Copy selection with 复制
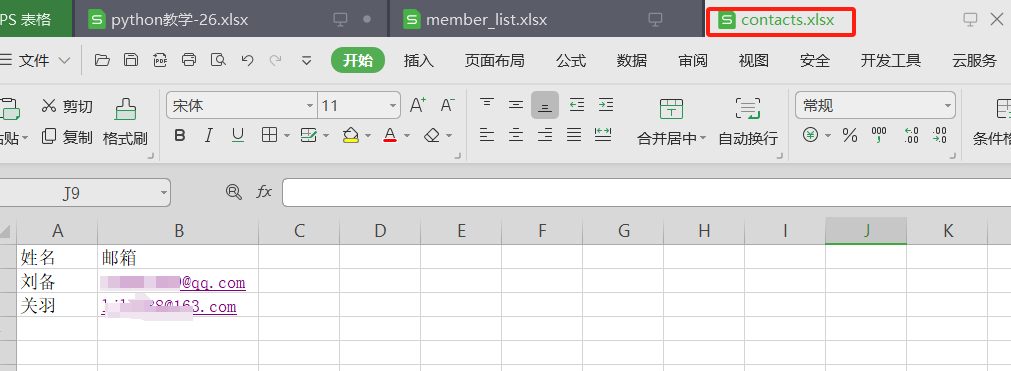Viewport: 1011px width, 371px height. [67, 137]
